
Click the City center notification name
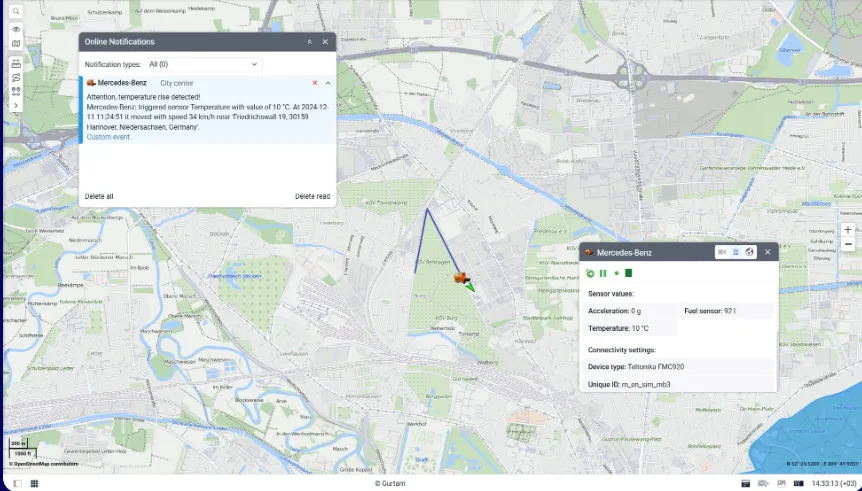[176, 83]
